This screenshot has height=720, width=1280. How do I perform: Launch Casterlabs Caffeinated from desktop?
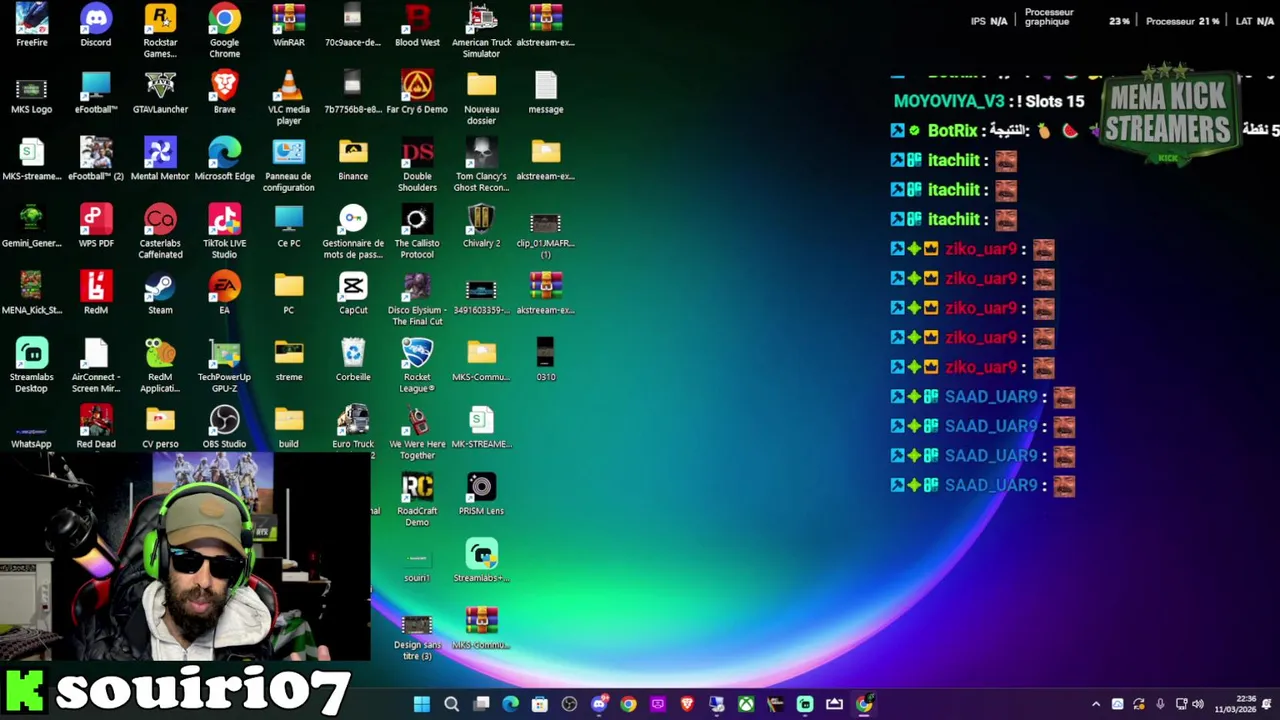tap(160, 231)
